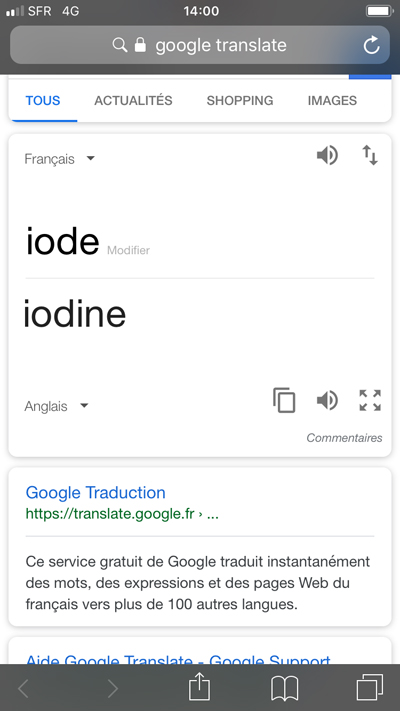Select the TOUS results tab
This screenshot has height=711, width=400.
pos(43,100)
